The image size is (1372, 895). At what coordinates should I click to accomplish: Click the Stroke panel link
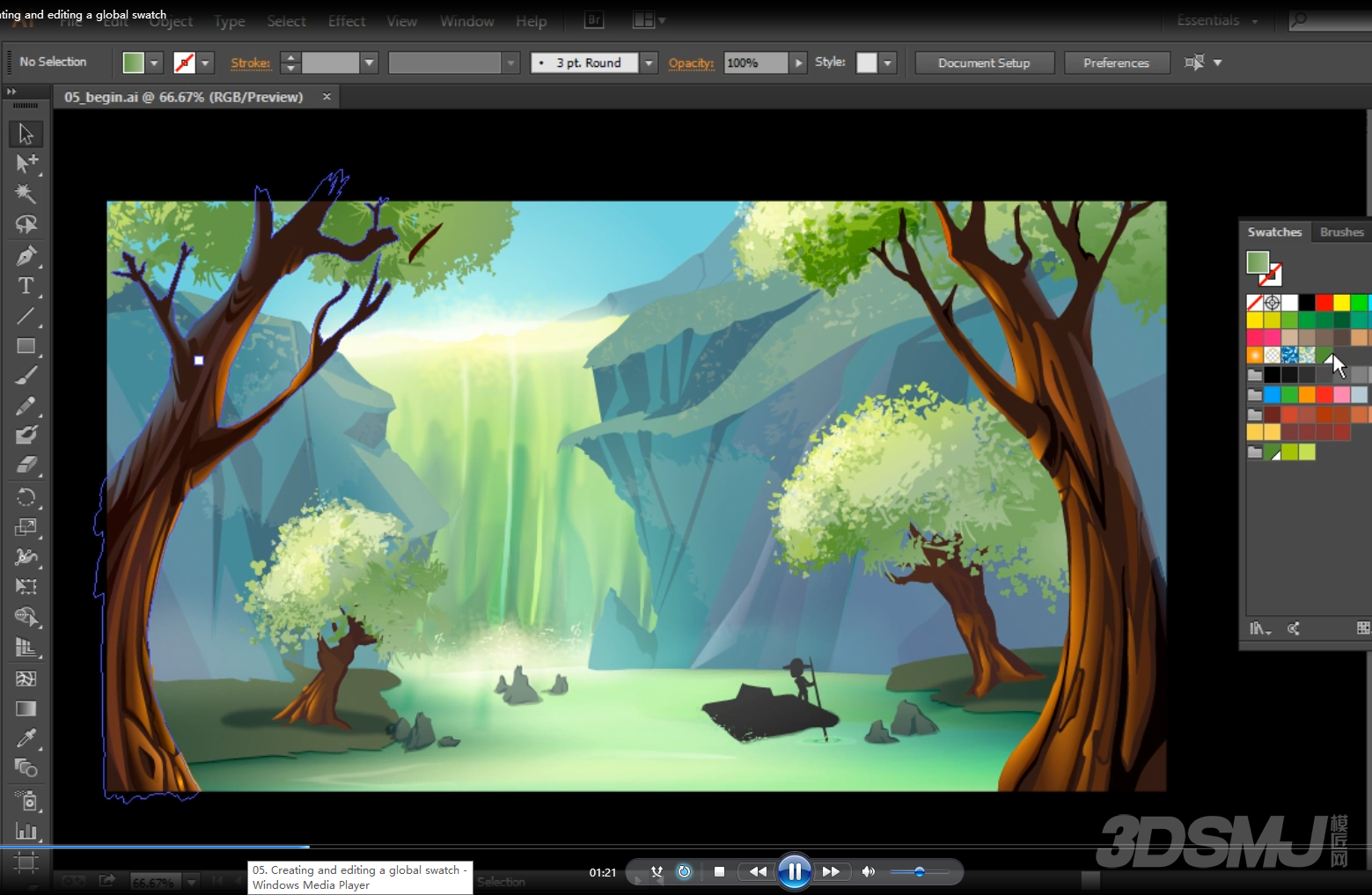pyautogui.click(x=251, y=62)
